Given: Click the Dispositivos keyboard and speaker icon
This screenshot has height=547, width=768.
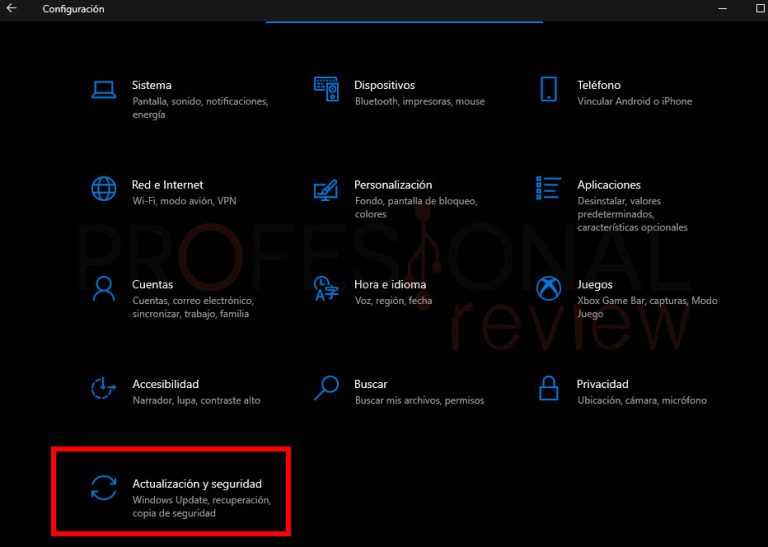Looking at the screenshot, I should click(x=326, y=89).
